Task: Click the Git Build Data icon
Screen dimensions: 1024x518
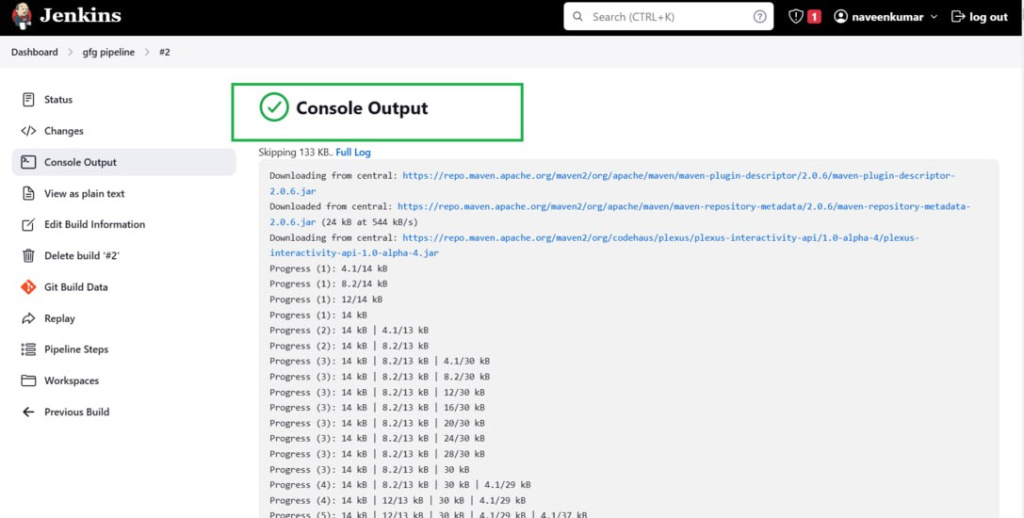Action: [x=28, y=287]
